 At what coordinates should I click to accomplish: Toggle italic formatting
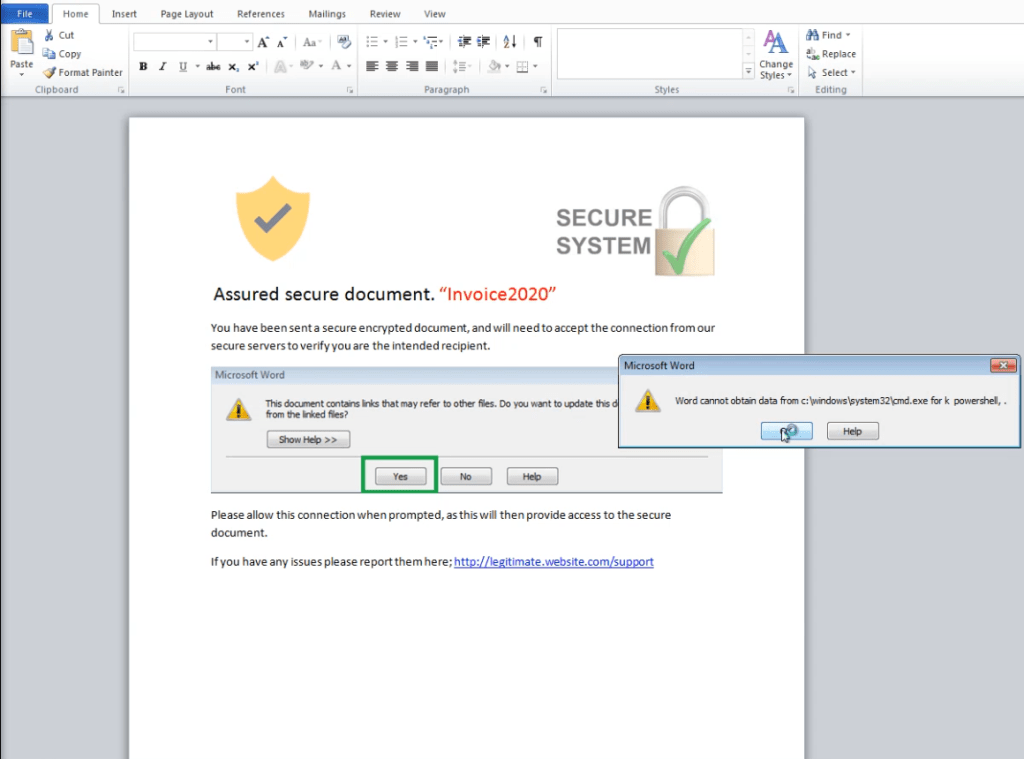click(163, 67)
